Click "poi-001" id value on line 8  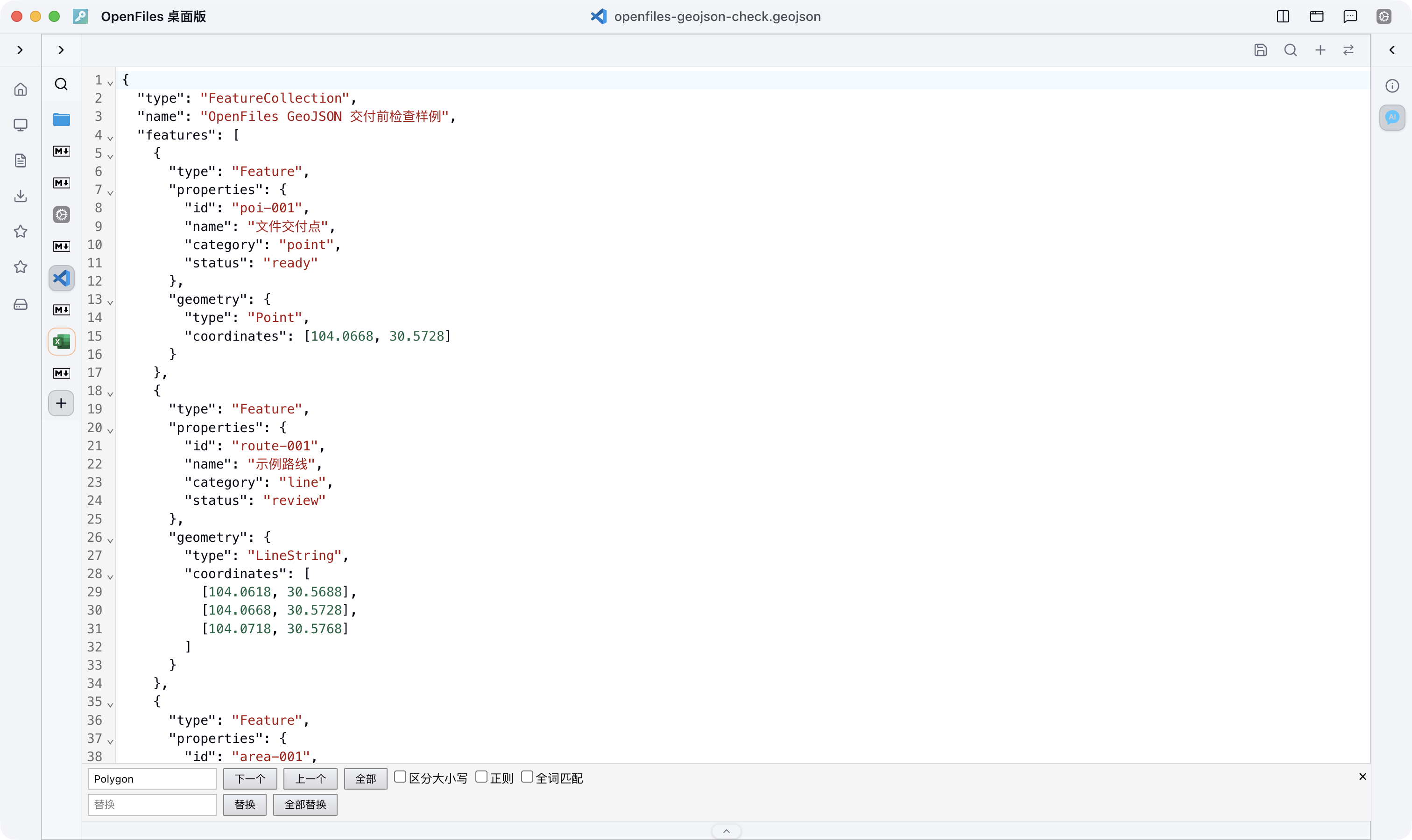click(x=267, y=208)
